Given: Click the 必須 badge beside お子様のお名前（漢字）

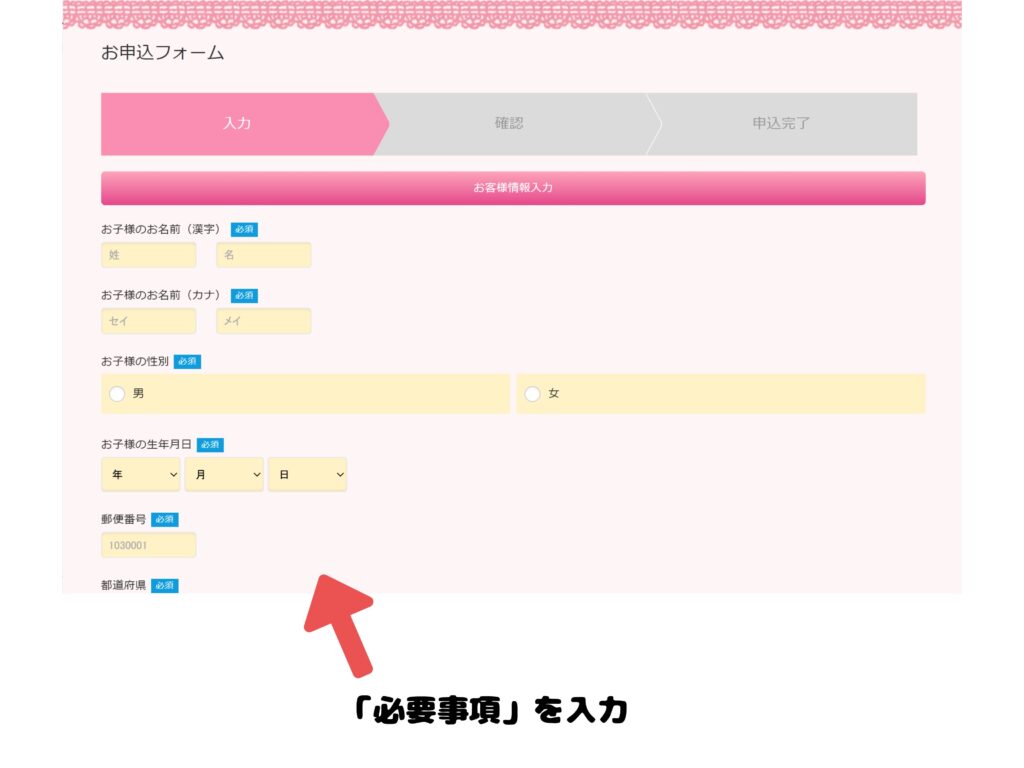Looking at the screenshot, I should tap(244, 229).
